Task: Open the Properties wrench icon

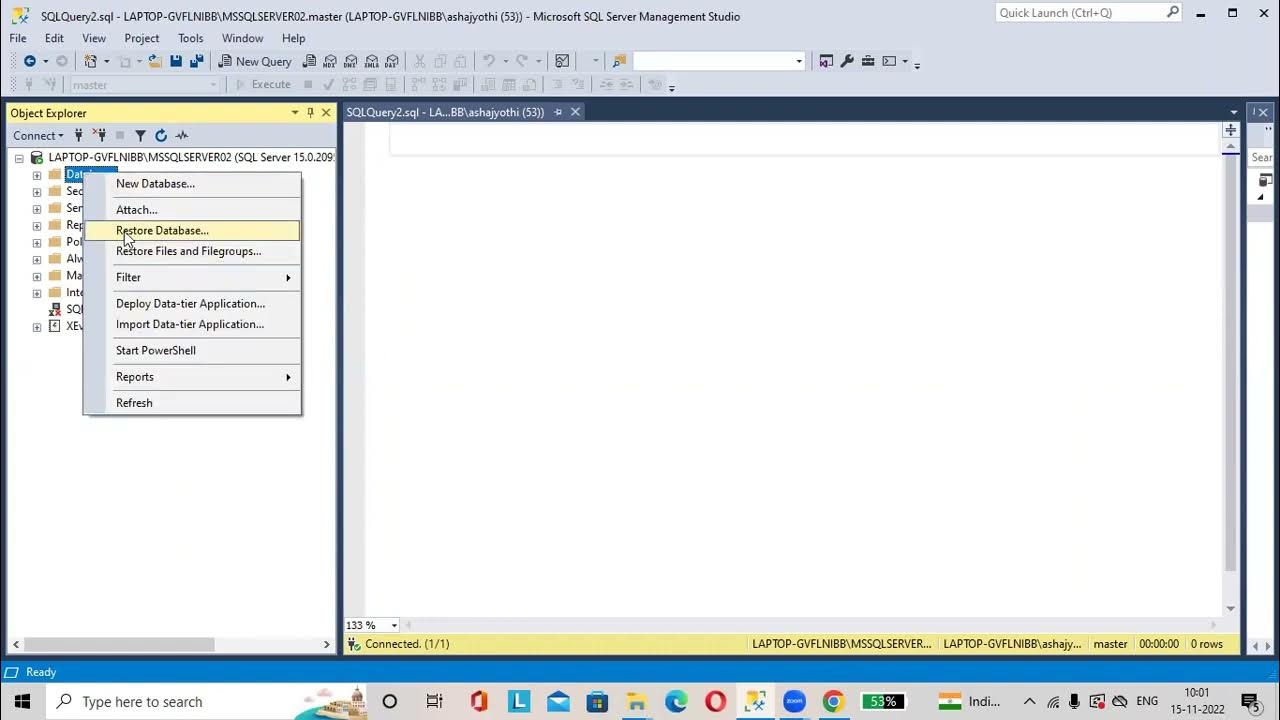Action: (847, 61)
